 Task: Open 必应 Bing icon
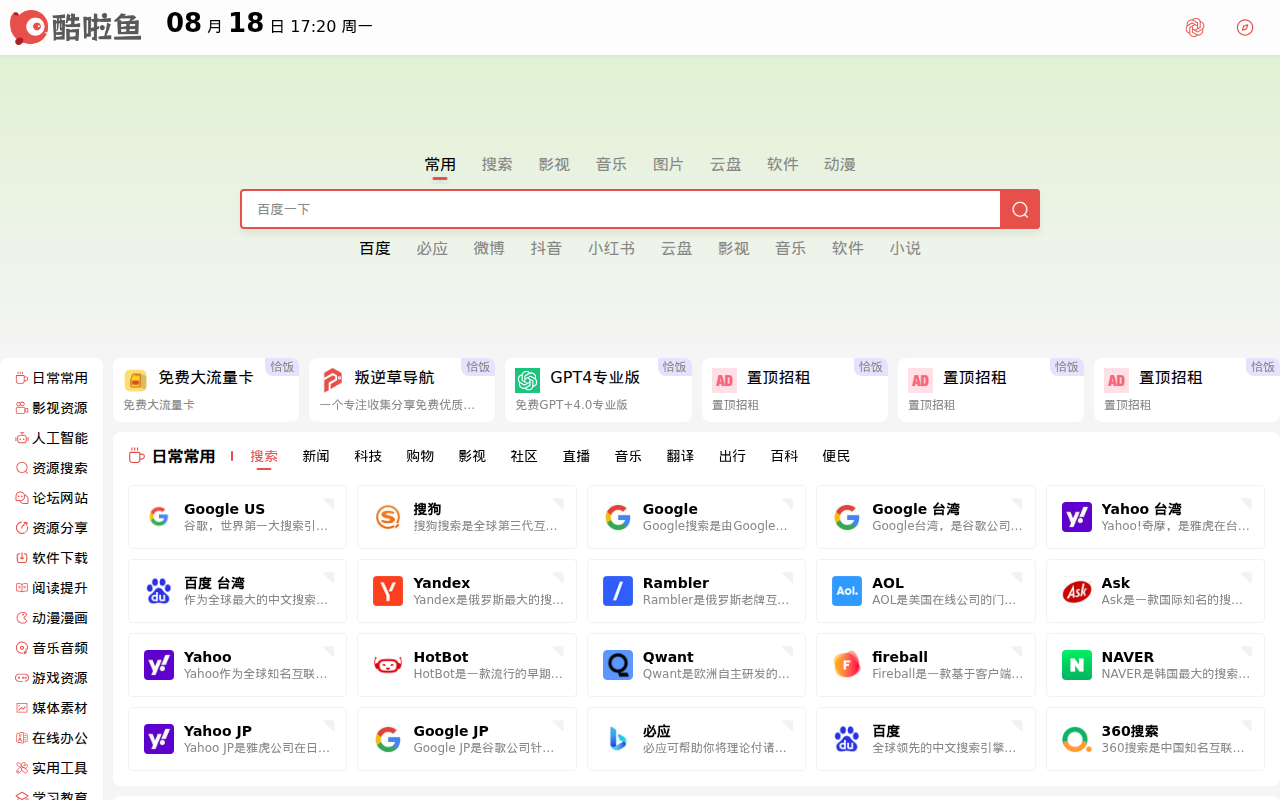coord(618,739)
